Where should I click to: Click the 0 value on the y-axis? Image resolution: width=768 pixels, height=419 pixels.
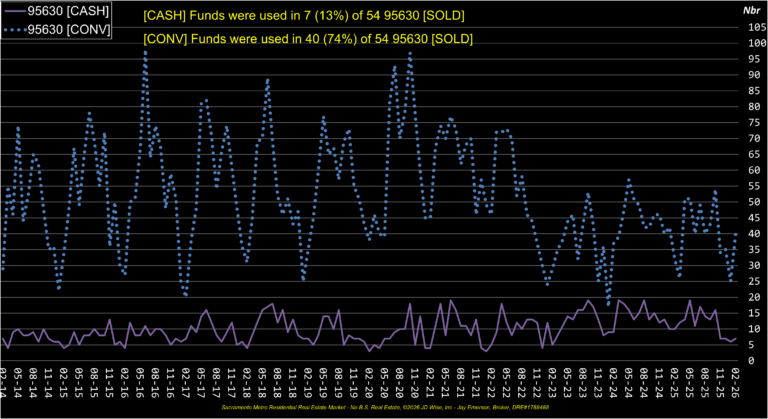click(753, 361)
